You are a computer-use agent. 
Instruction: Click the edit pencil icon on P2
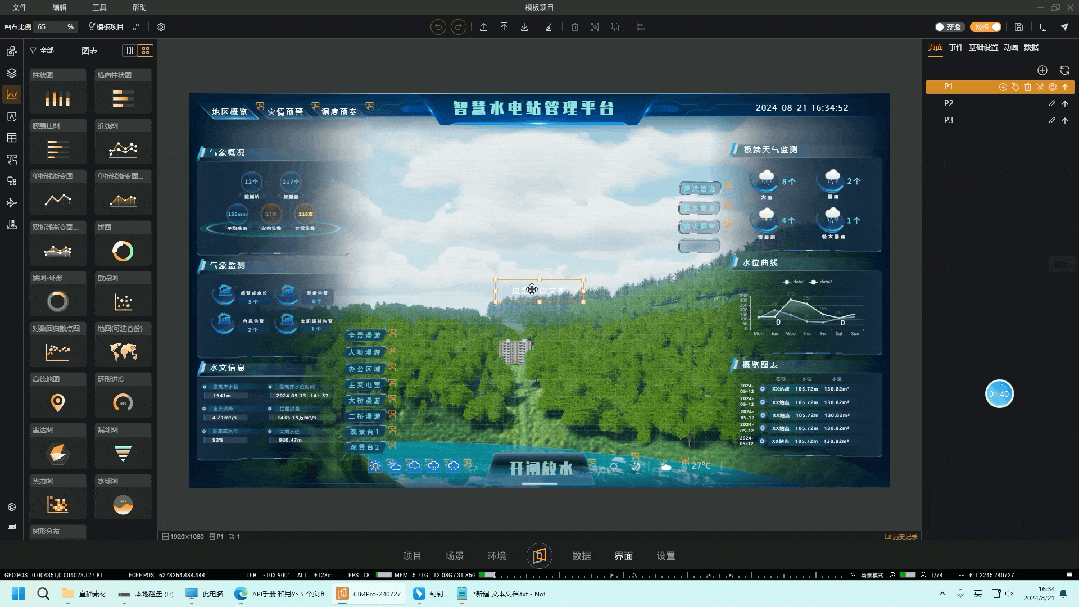tap(1051, 103)
